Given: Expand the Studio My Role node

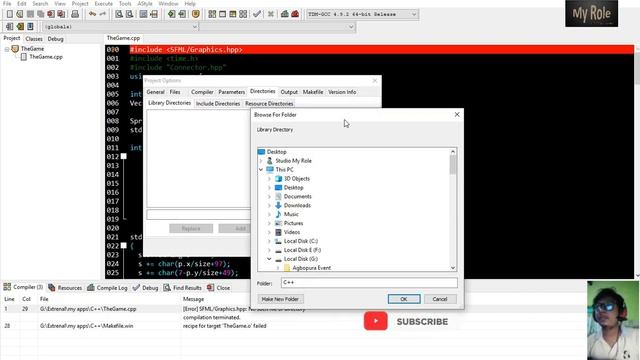Looking at the screenshot, I should pos(261,161).
